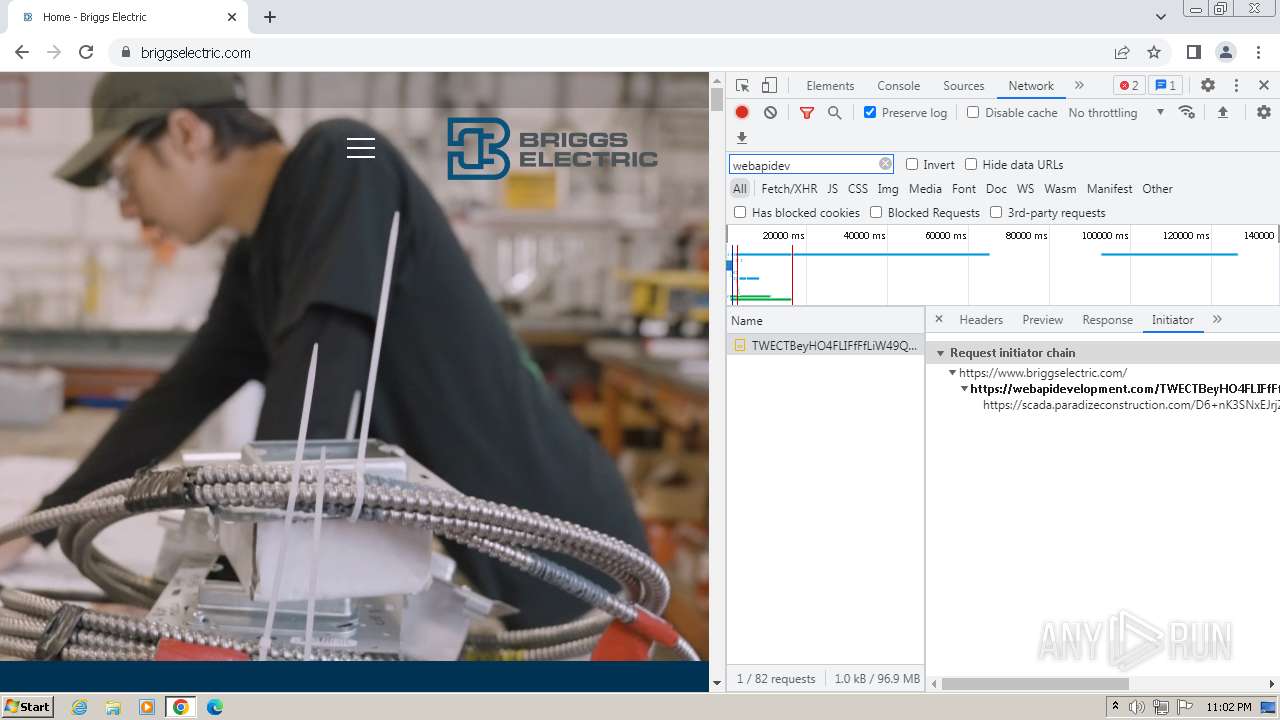Screen dimensions: 1280x720
Task: Collapse the www.briggselectric.com initiator node
Action: click(x=952, y=372)
